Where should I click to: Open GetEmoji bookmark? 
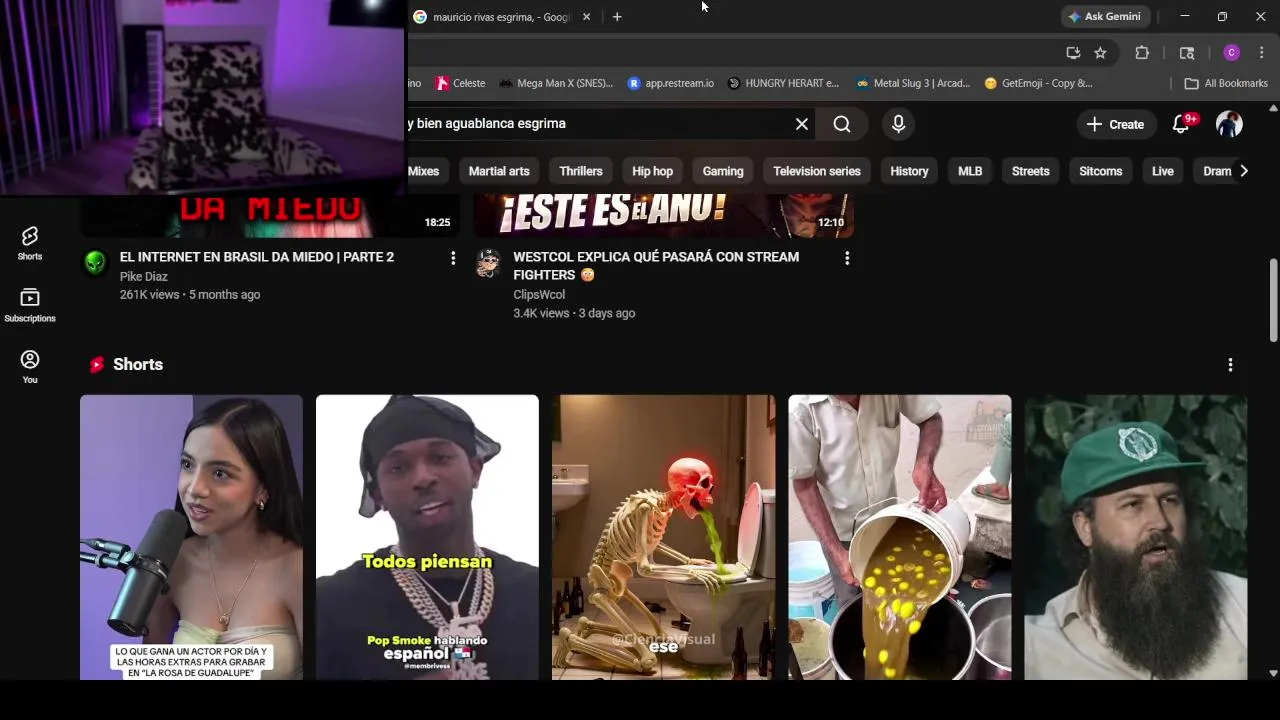[x=1038, y=83]
